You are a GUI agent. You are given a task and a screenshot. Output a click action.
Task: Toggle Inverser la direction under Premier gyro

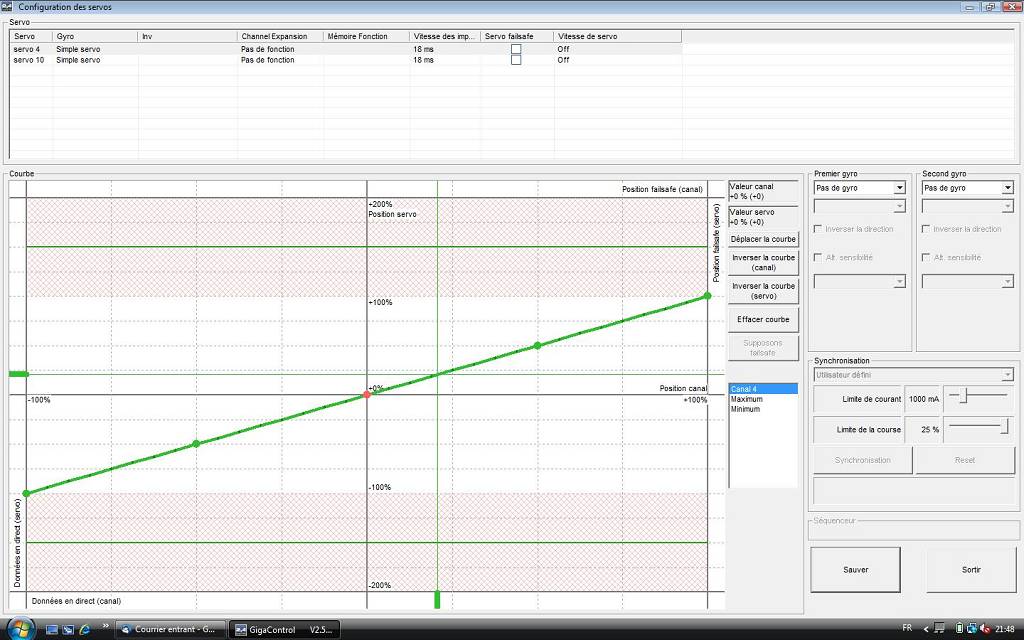coord(818,229)
